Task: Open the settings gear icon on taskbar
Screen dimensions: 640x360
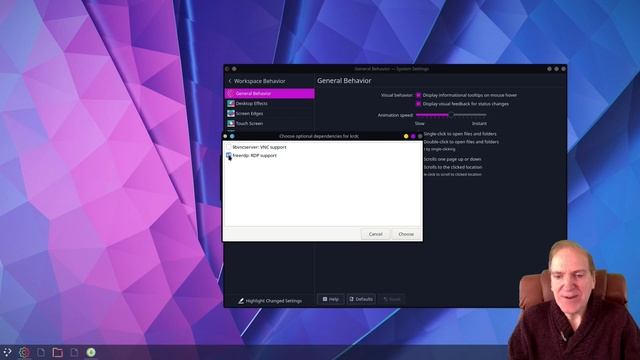Action: (24, 352)
